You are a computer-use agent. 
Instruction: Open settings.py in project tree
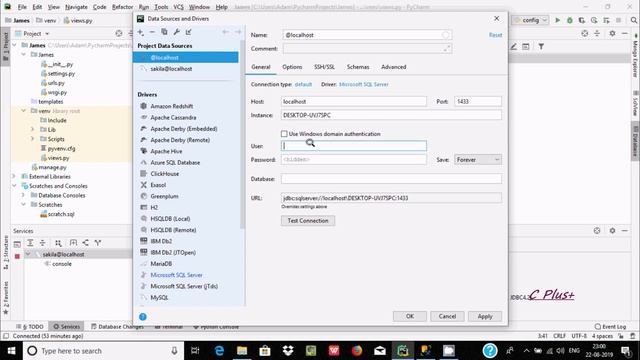click(x=61, y=73)
